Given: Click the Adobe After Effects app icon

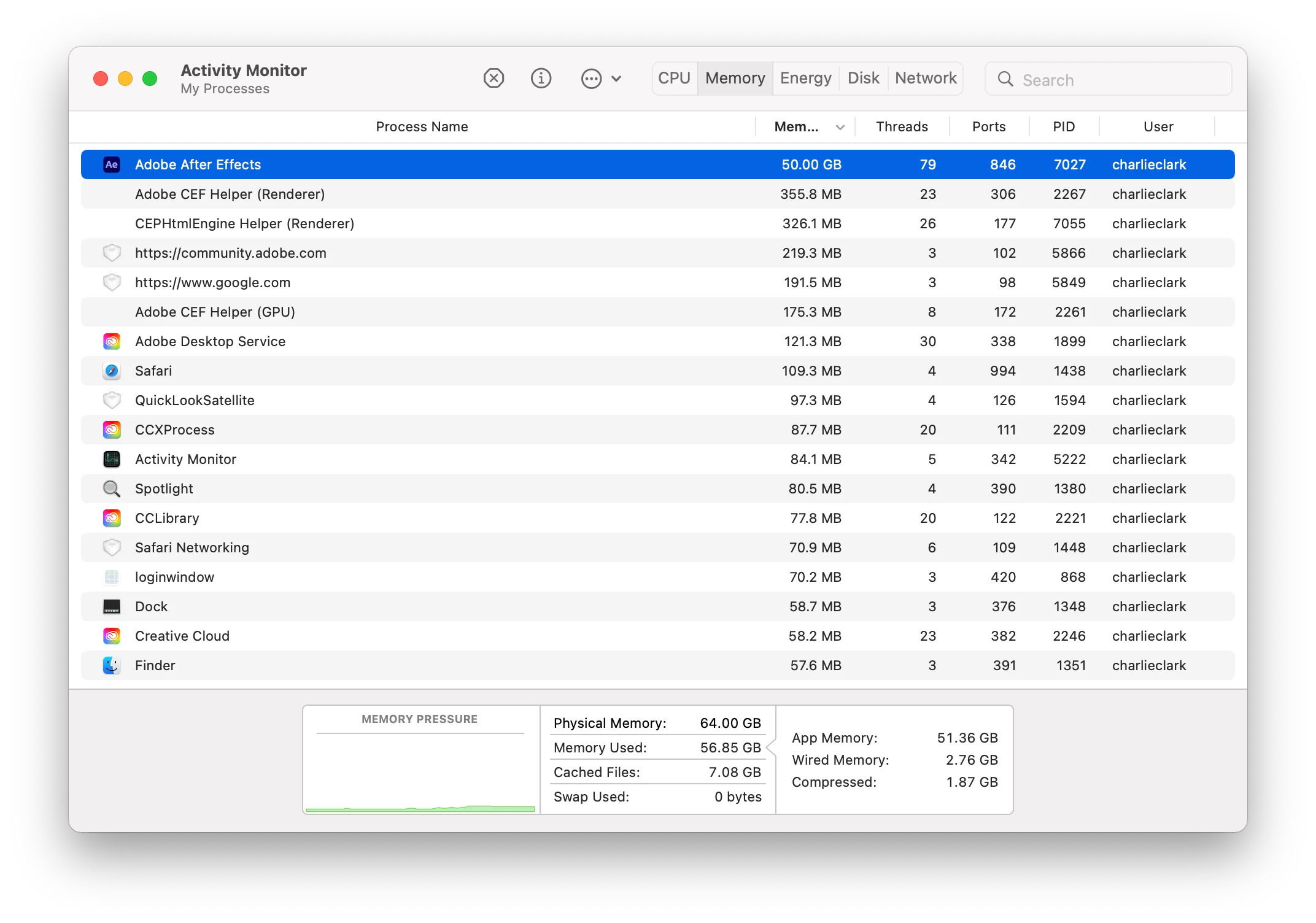Looking at the screenshot, I should pos(112,164).
